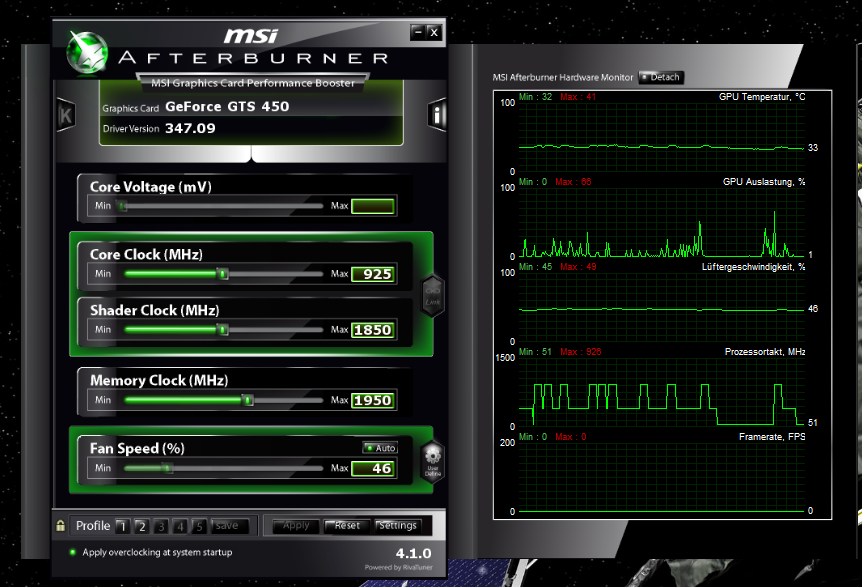Viewport: 862px width, 587px height.
Task: Click the Apply button
Action: click(x=296, y=526)
